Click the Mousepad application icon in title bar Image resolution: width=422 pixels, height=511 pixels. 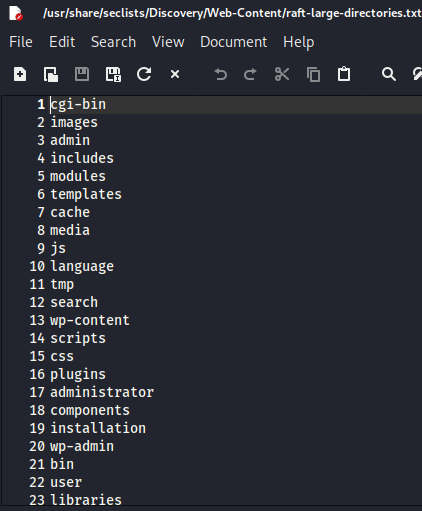[x=16, y=13]
